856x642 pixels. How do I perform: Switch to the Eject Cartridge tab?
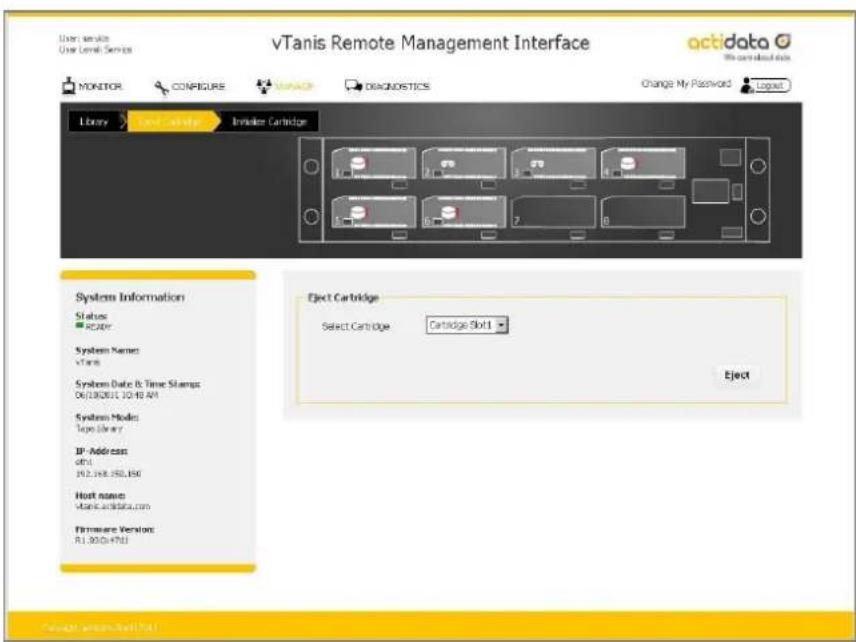coord(170,121)
